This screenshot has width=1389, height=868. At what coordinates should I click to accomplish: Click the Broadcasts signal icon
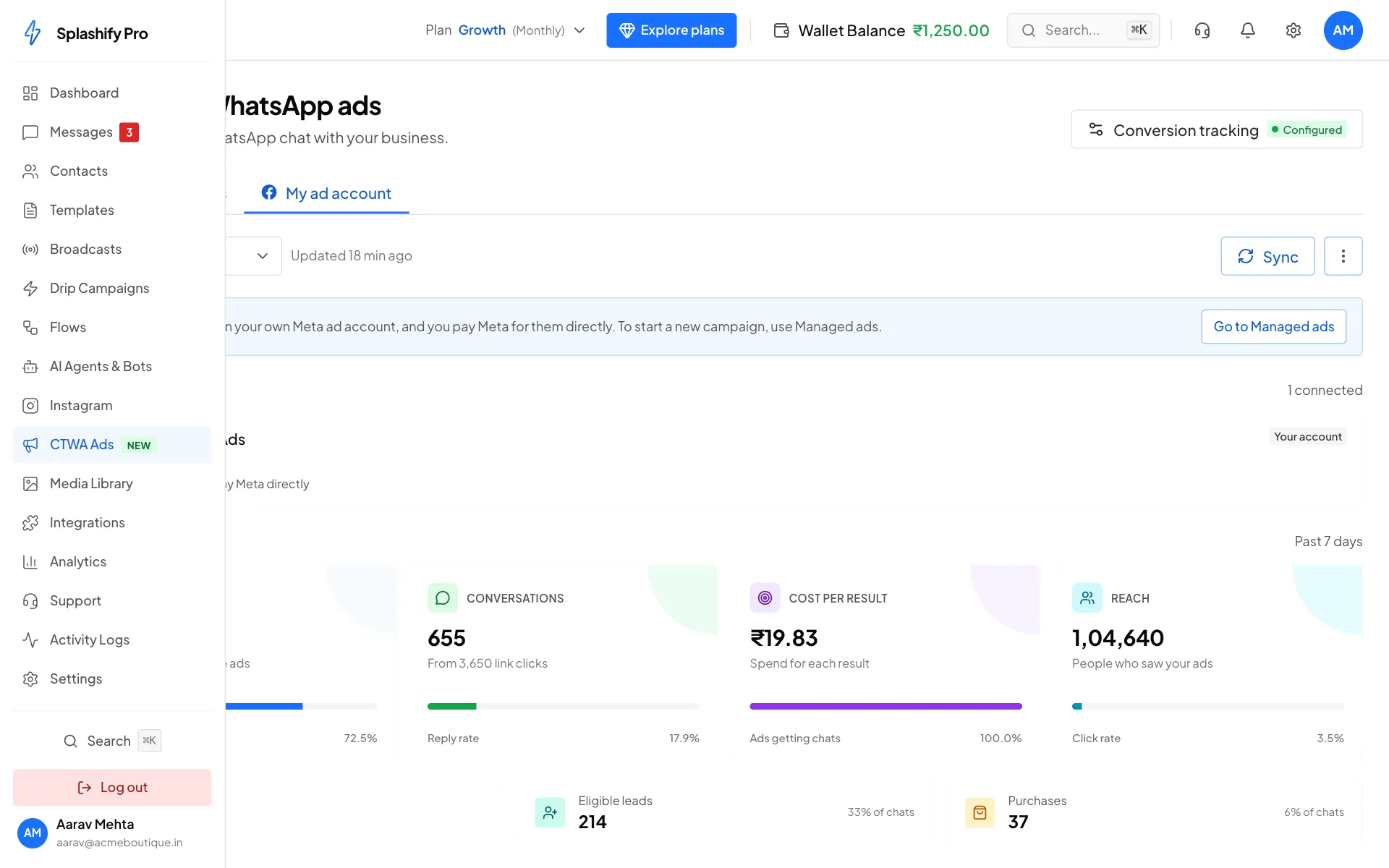(x=30, y=250)
